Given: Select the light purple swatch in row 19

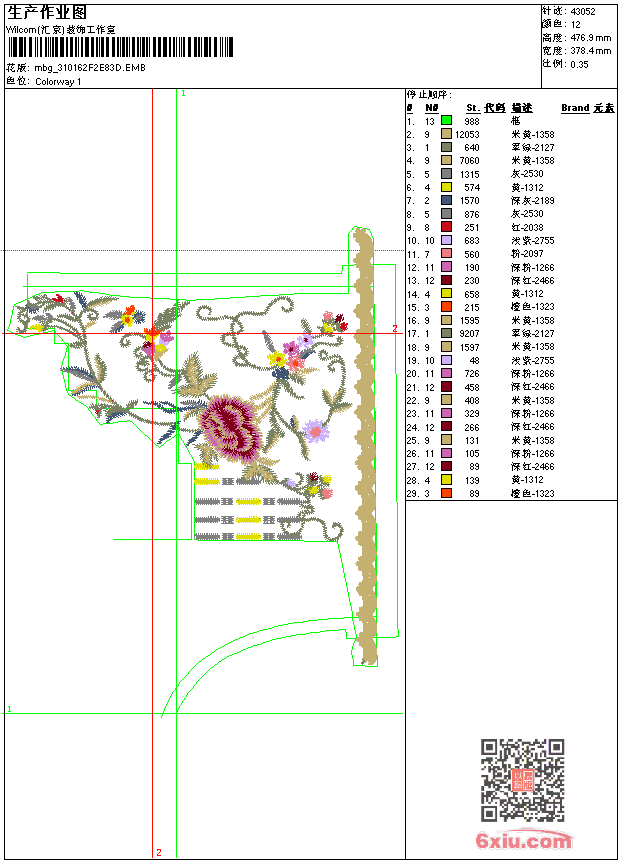Looking at the screenshot, I should pos(447,360).
